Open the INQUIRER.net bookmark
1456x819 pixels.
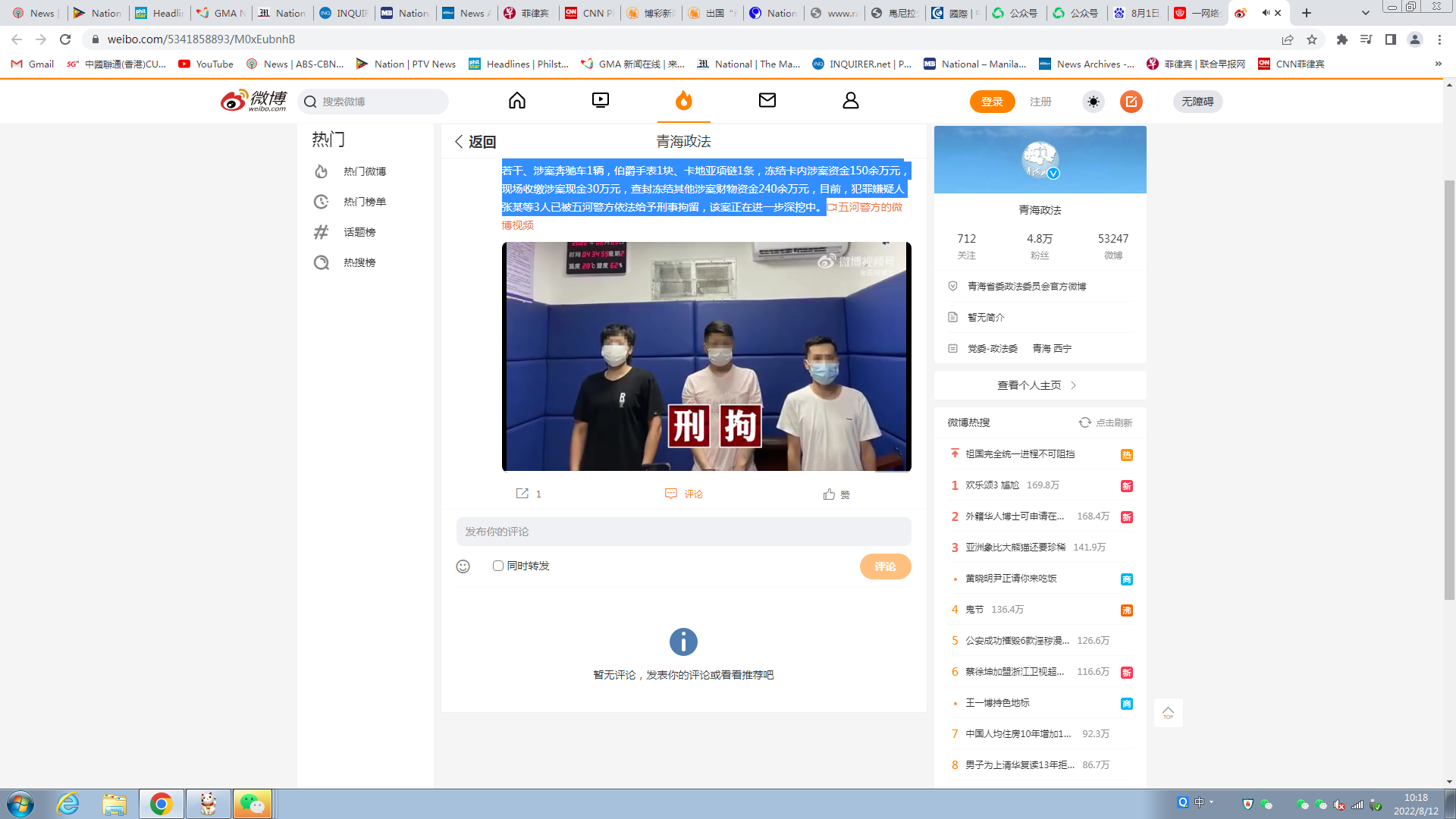pos(861,64)
